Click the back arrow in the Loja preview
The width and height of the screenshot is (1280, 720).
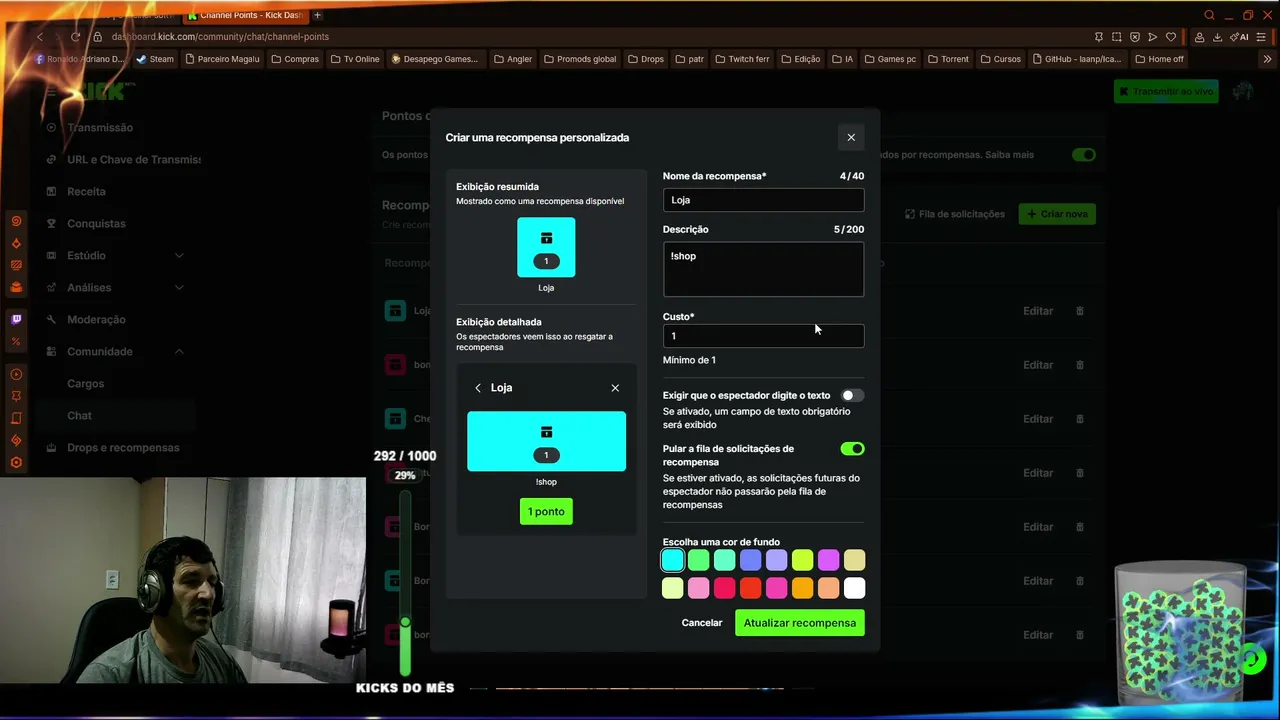[478, 388]
